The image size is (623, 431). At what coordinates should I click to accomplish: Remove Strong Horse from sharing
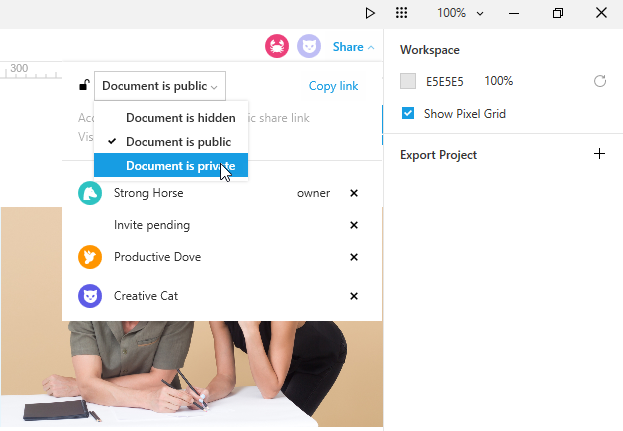coord(354,193)
